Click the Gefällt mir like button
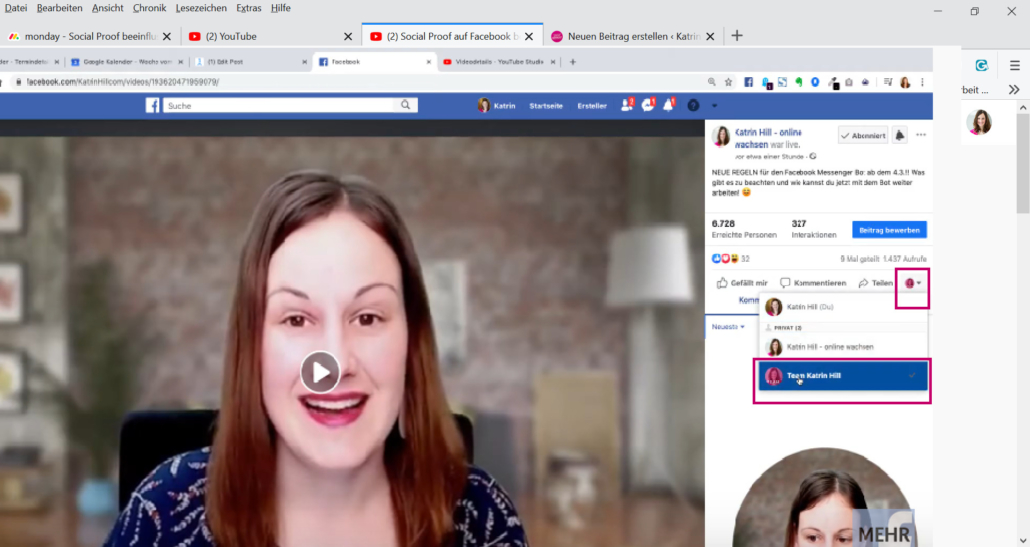 (x=742, y=283)
